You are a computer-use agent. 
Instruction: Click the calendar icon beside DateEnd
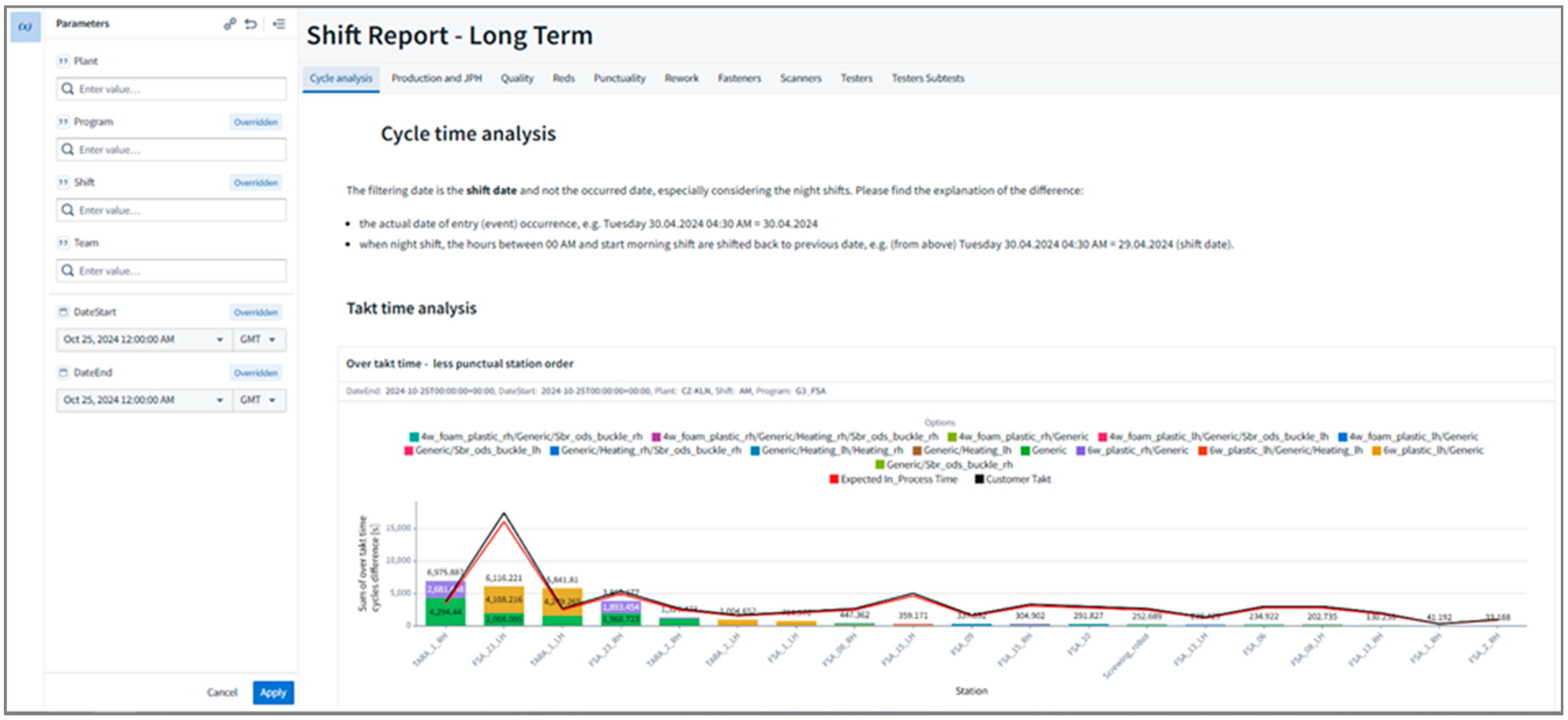point(63,372)
